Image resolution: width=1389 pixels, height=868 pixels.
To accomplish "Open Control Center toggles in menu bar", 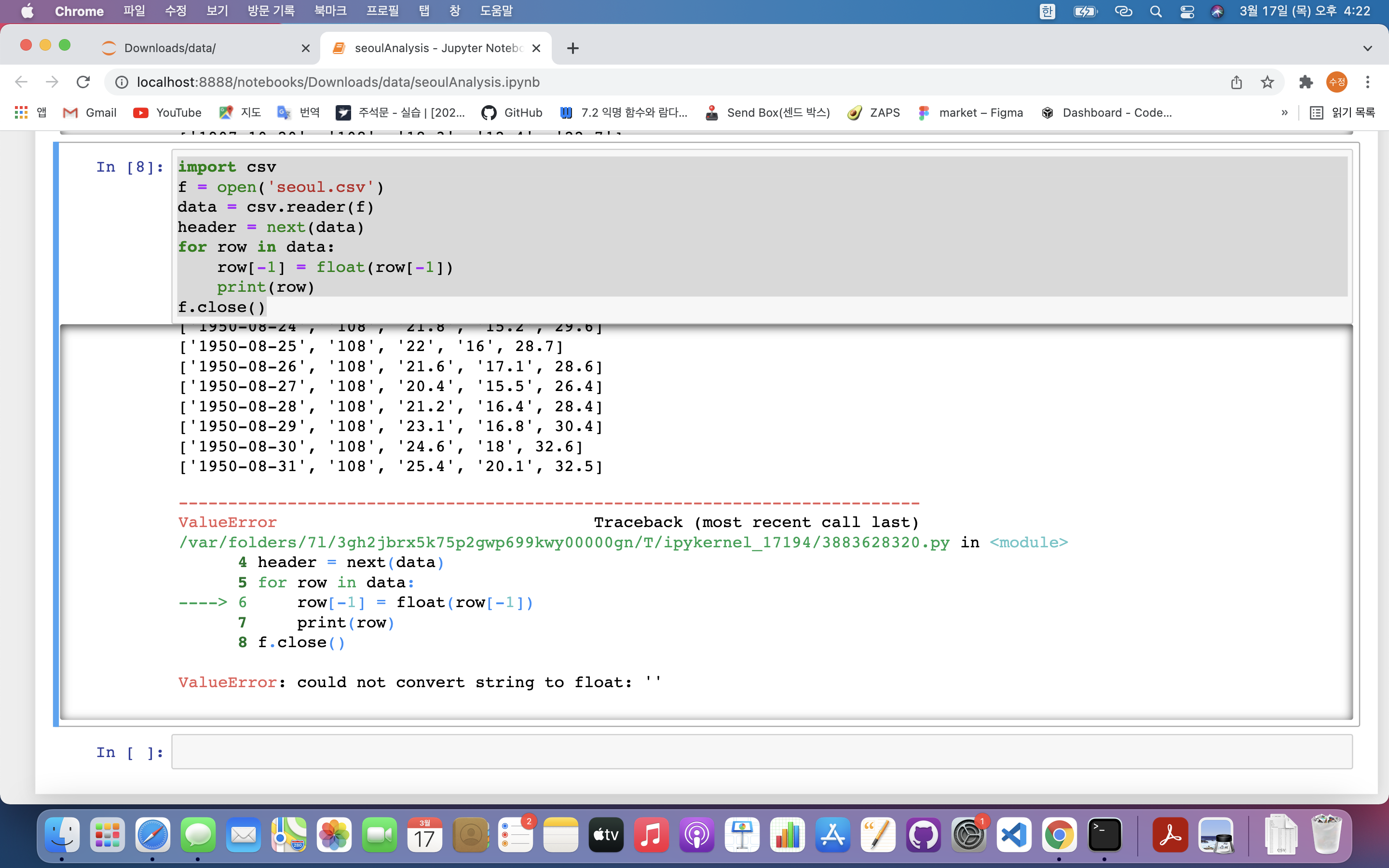I will (x=1187, y=12).
